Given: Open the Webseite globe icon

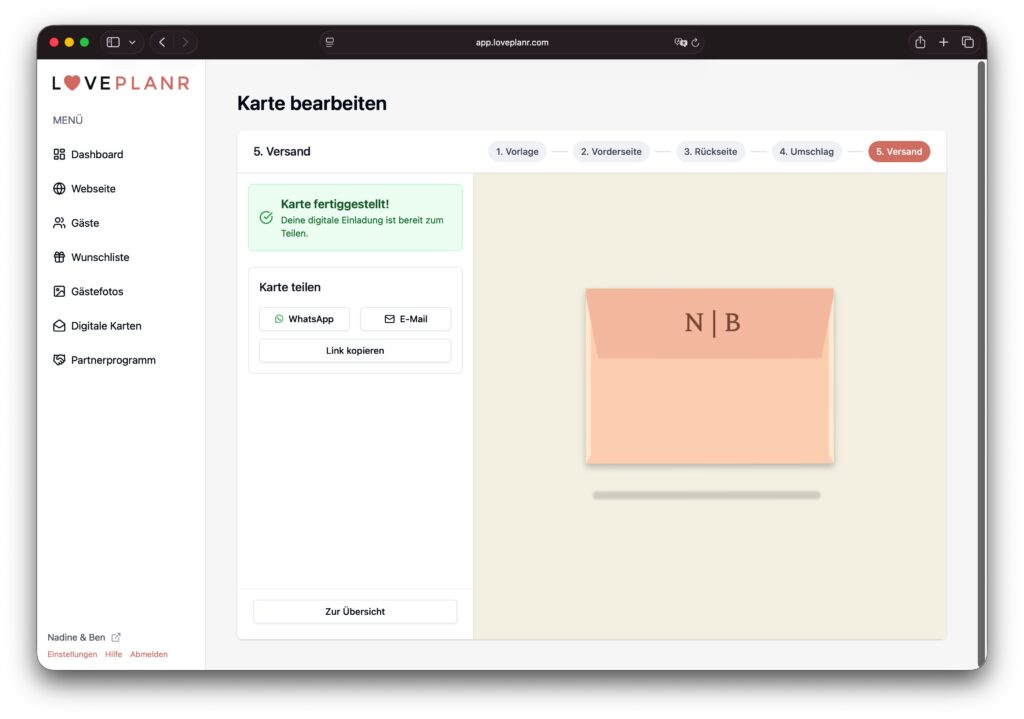Looking at the screenshot, I should coord(59,189).
